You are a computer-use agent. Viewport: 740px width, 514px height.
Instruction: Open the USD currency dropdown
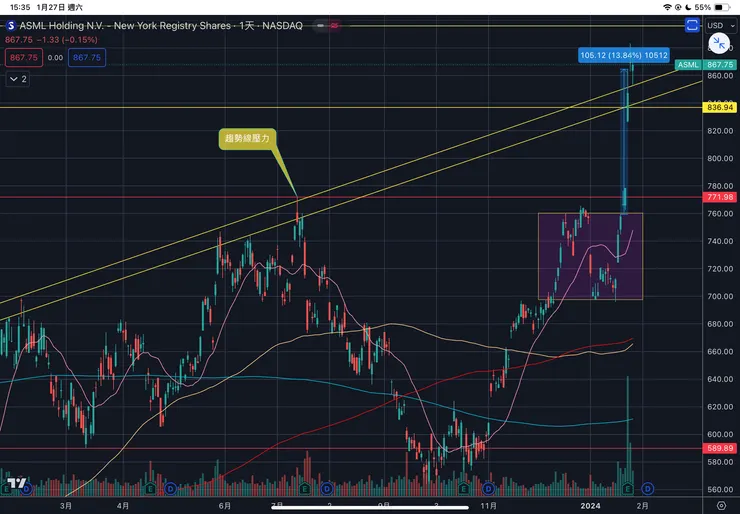click(x=720, y=25)
